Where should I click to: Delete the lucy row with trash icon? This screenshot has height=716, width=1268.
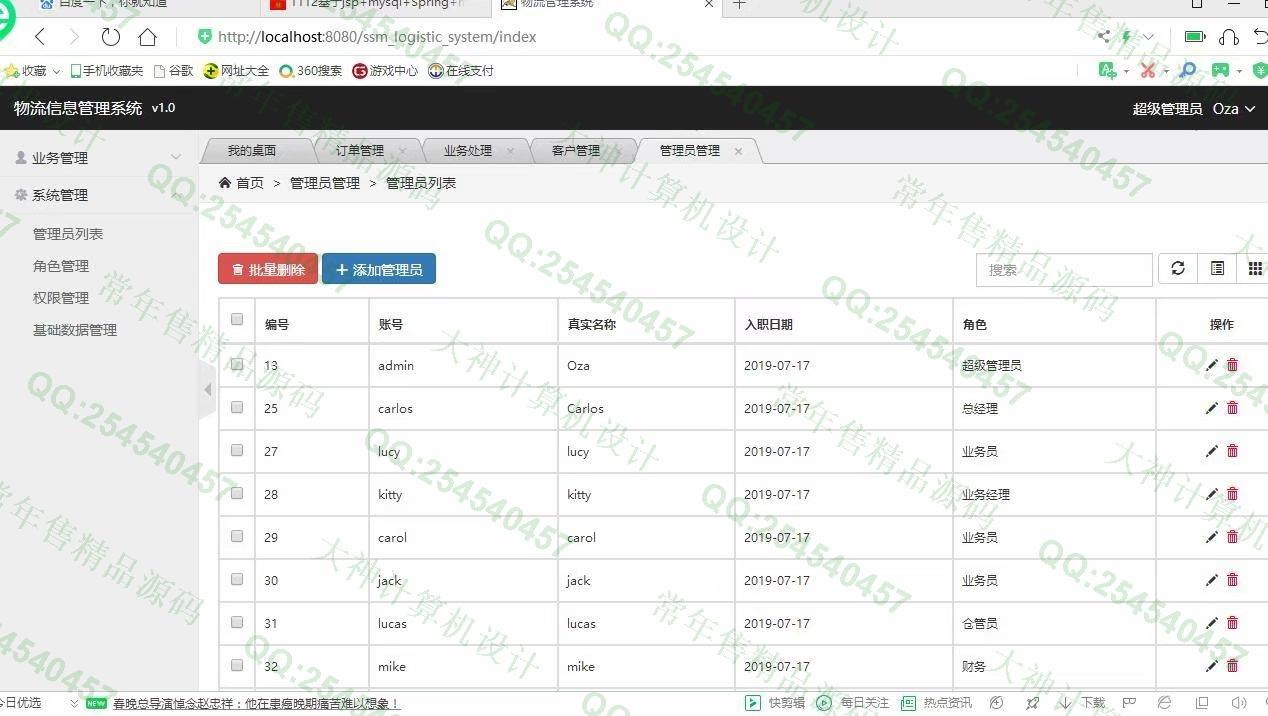[1232, 451]
